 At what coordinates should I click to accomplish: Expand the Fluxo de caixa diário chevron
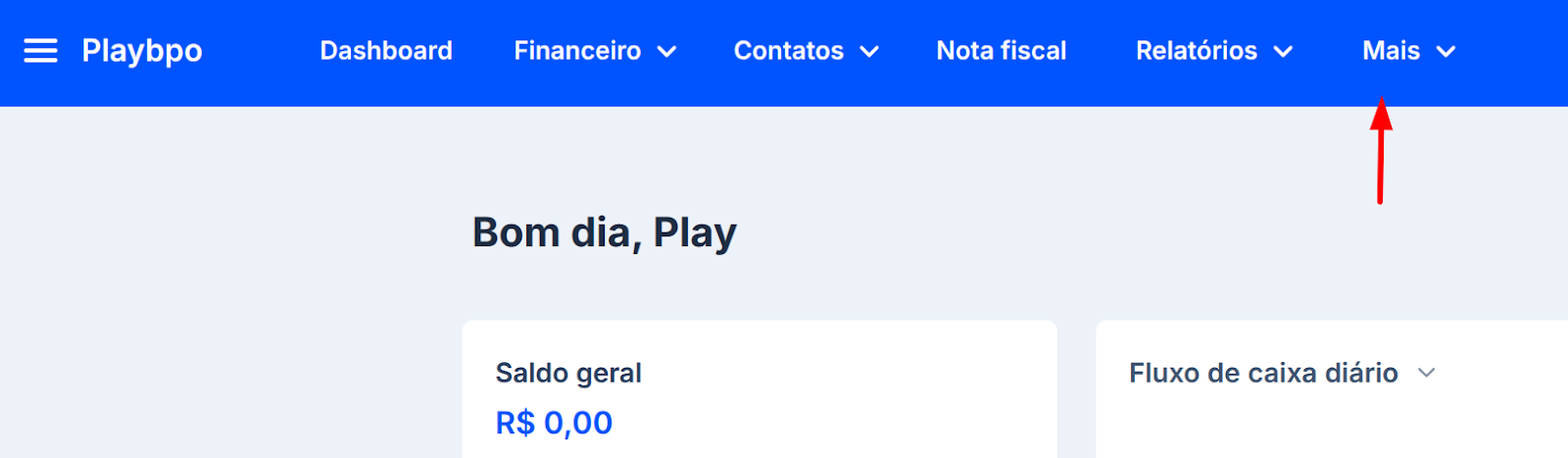(1427, 373)
